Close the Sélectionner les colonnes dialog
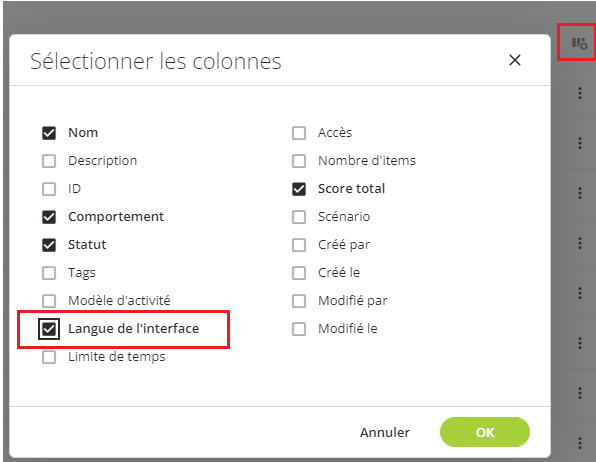 tap(515, 60)
